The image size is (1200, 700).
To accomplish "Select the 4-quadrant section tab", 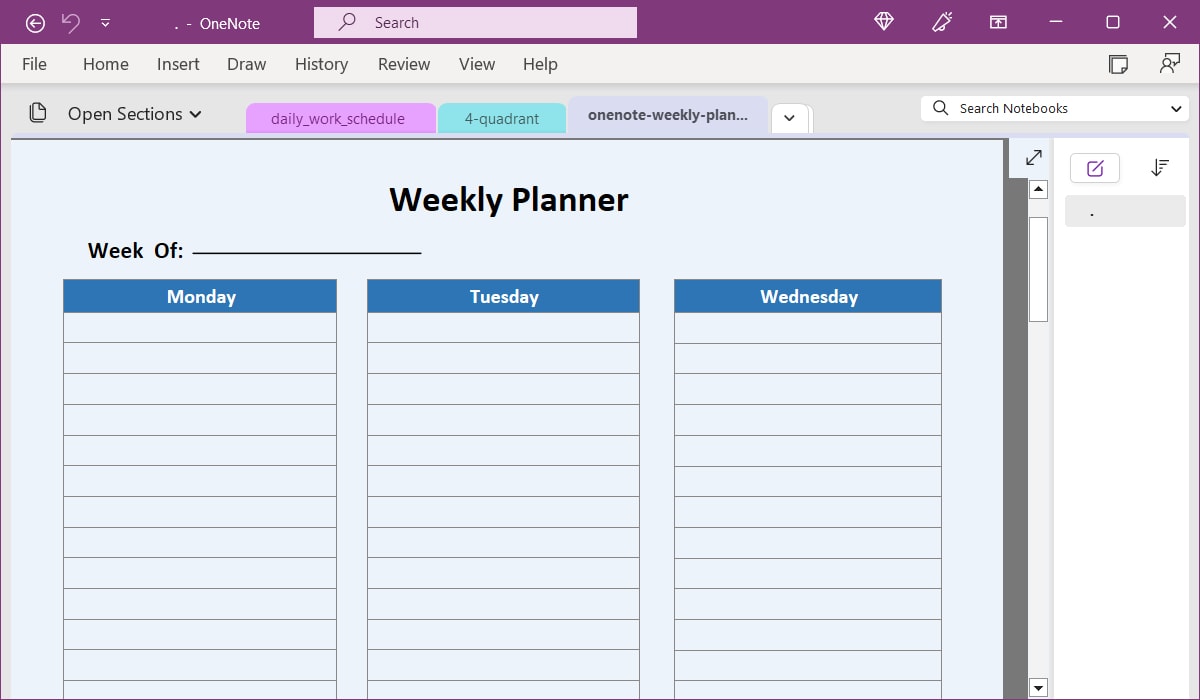I will pyautogui.click(x=502, y=118).
